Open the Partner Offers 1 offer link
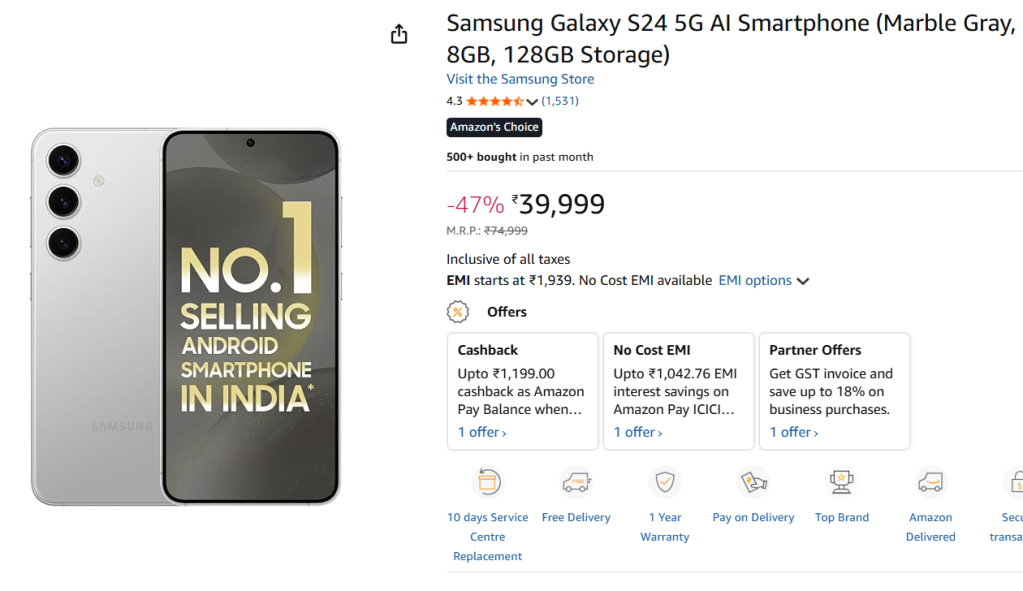This screenshot has width=1023, height=591. tap(794, 432)
